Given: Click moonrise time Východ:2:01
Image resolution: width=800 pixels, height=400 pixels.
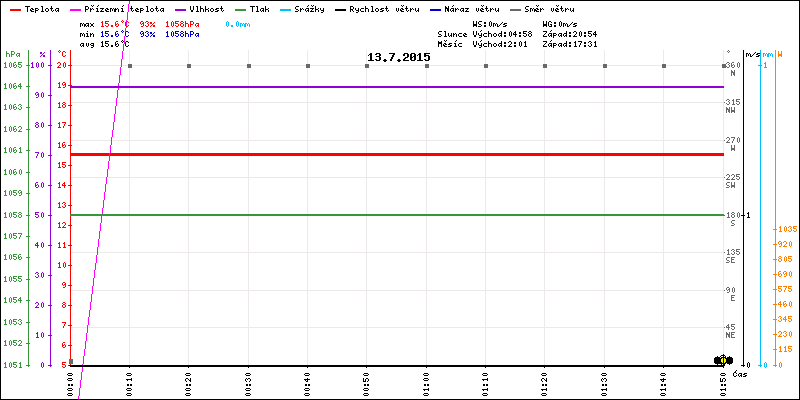Looking at the screenshot, I should 500,44.
